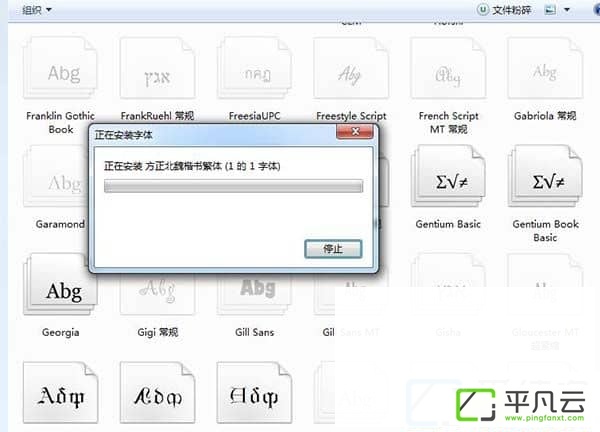Click the Gigi 常规 font name label
The height and width of the screenshot is (432, 600).
tap(158, 332)
